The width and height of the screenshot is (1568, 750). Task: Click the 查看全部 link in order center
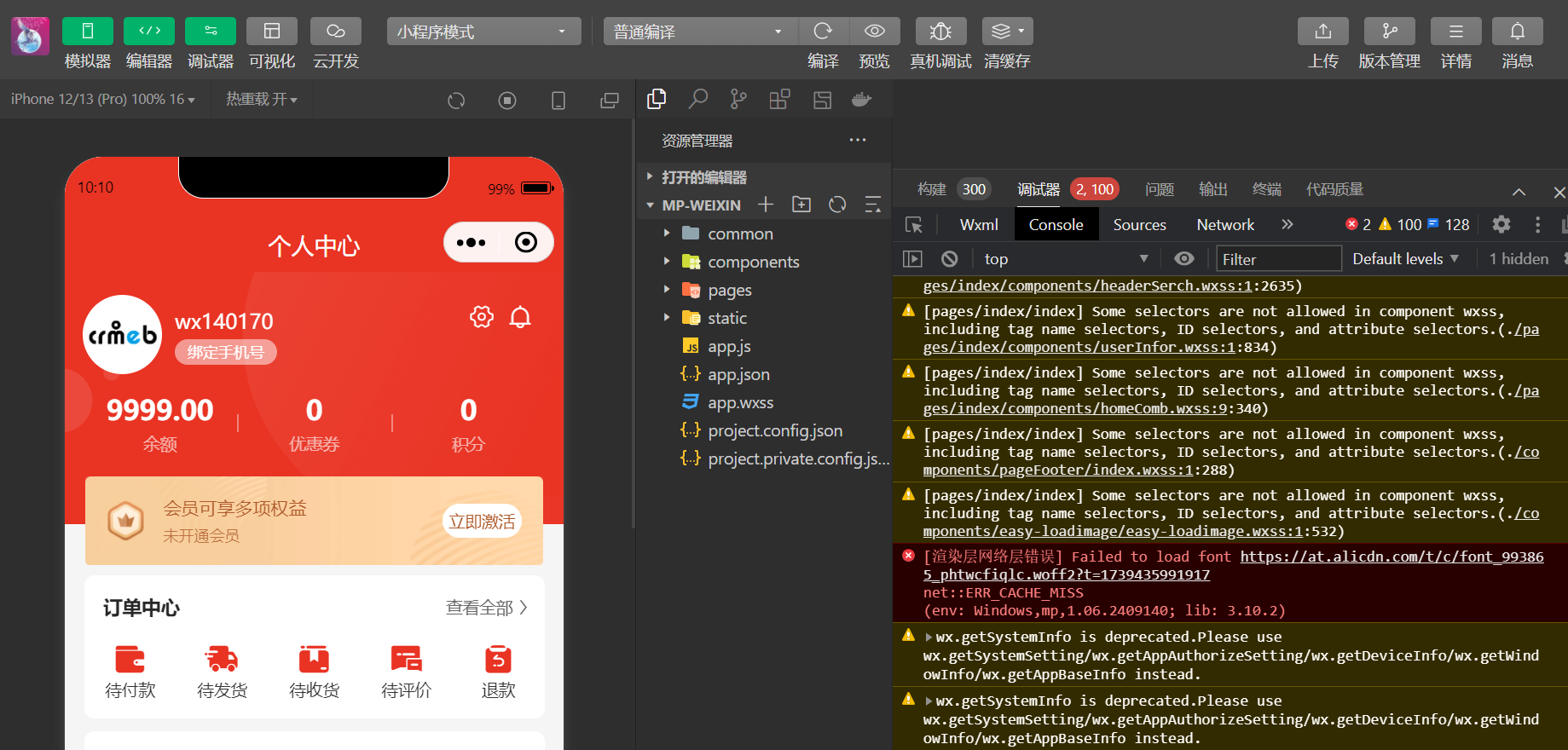tap(486, 608)
